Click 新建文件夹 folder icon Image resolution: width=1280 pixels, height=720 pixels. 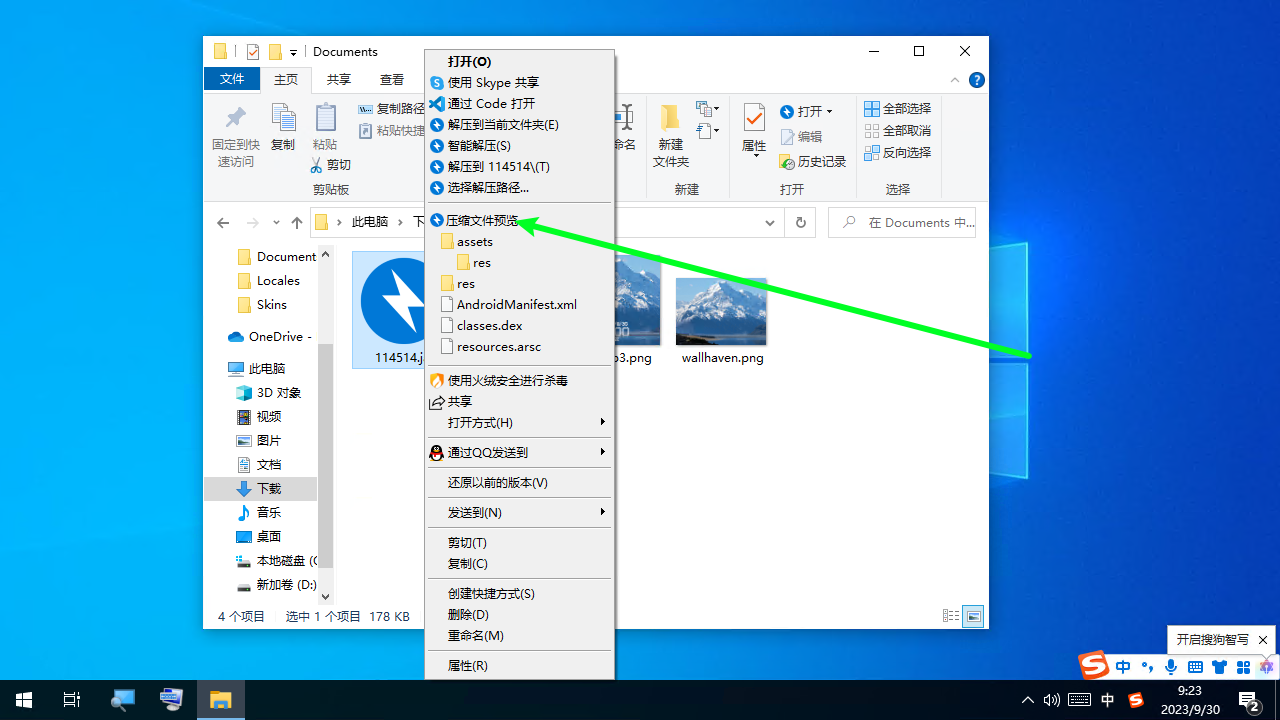pyautogui.click(x=670, y=135)
